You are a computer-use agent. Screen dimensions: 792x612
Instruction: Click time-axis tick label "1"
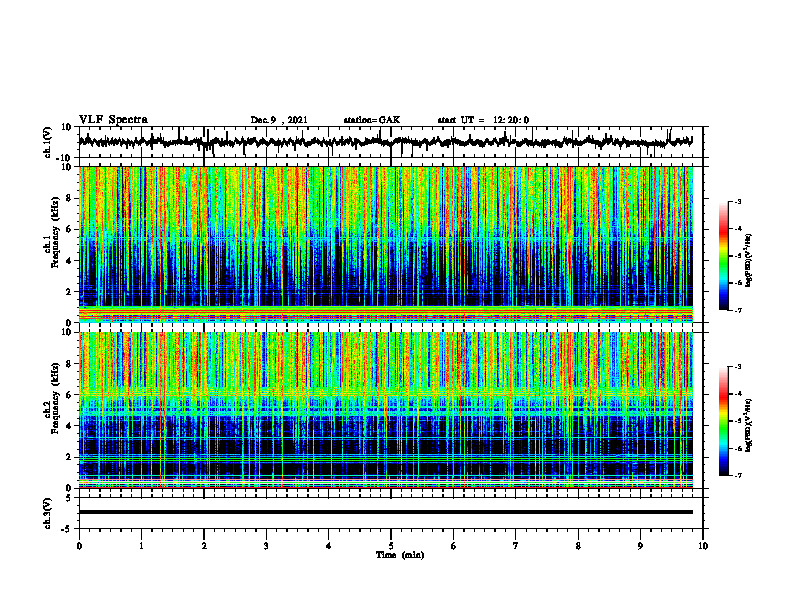pos(141,546)
